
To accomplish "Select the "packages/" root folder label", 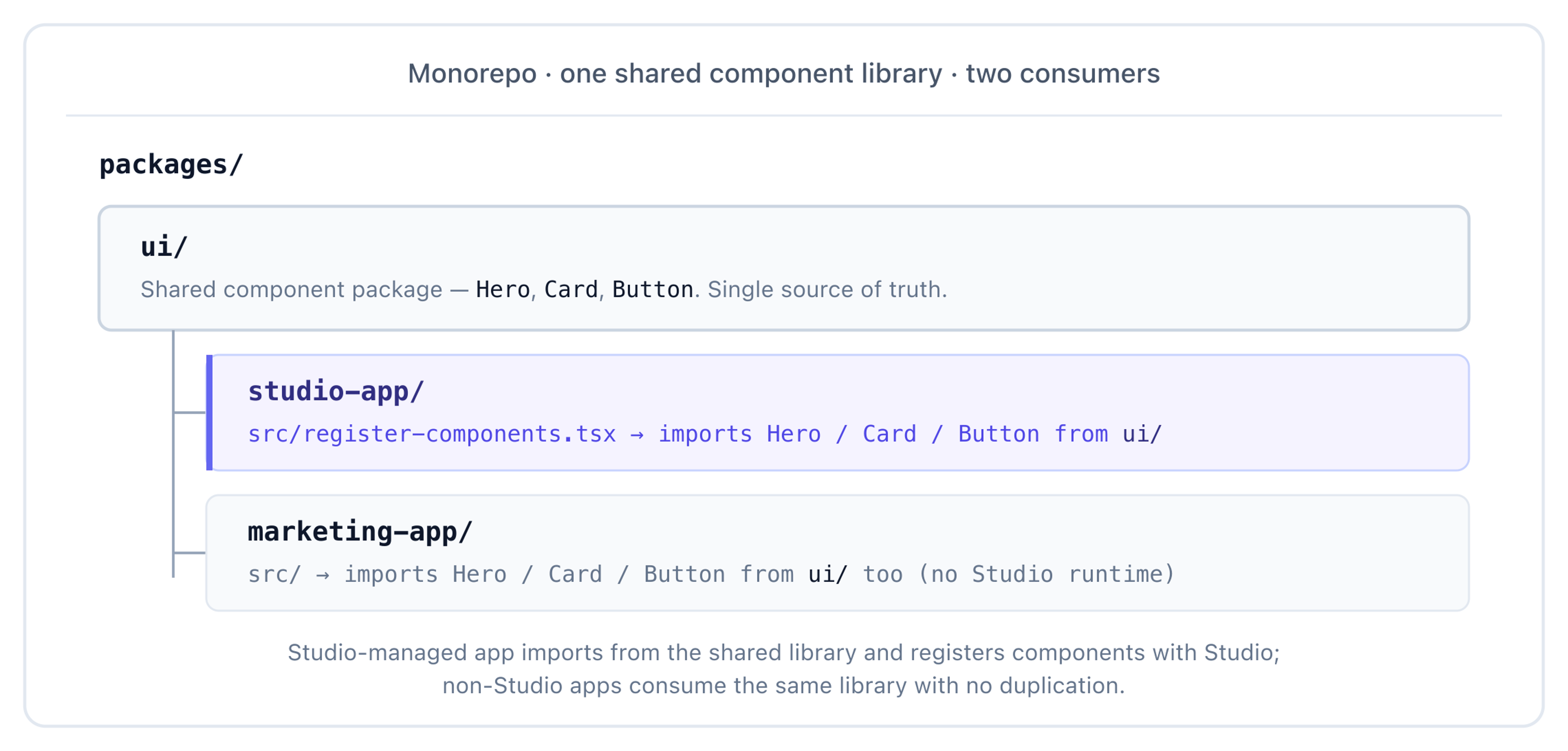I will (171, 164).
